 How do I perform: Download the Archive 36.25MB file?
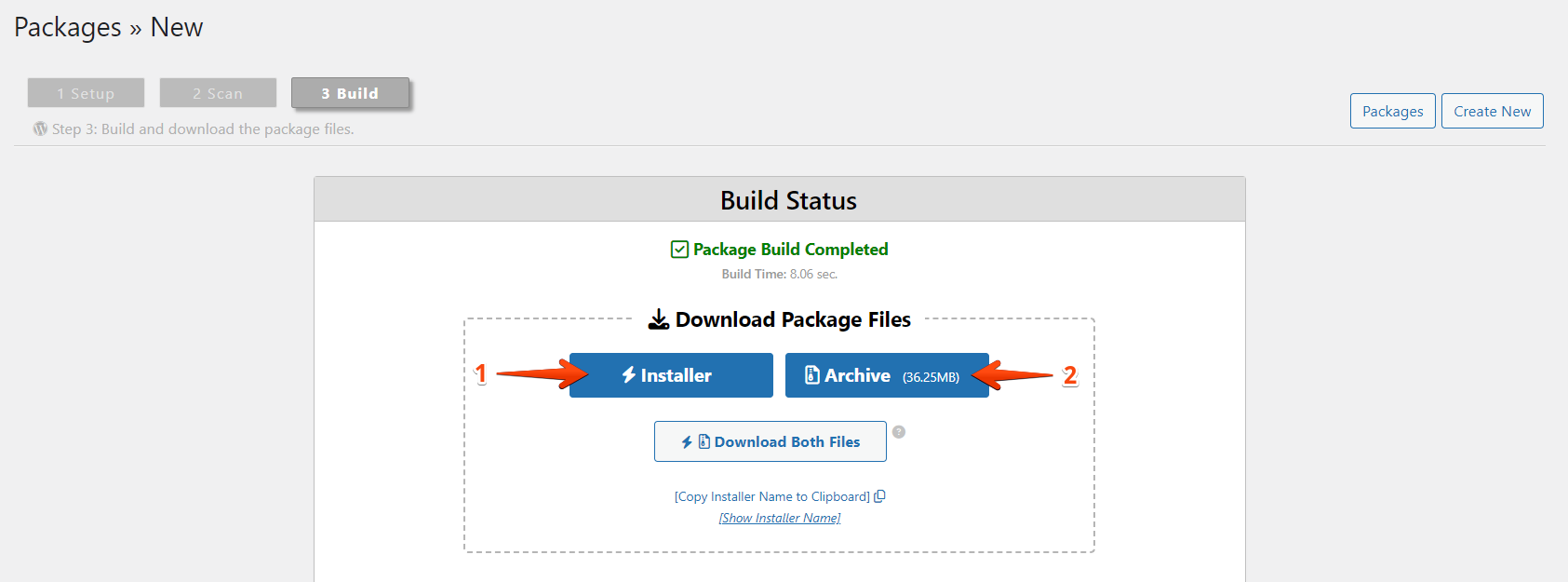(886, 375)
